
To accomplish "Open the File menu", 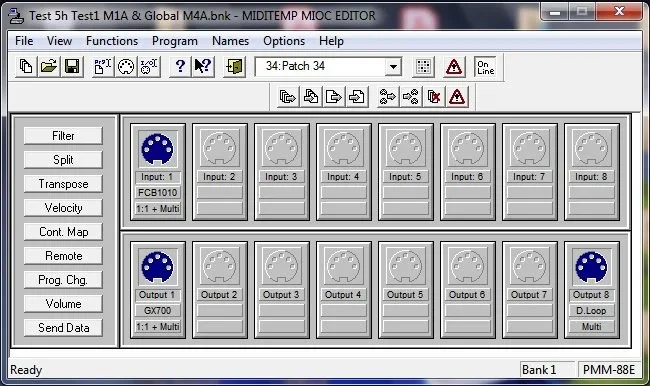I will point(24,41).
